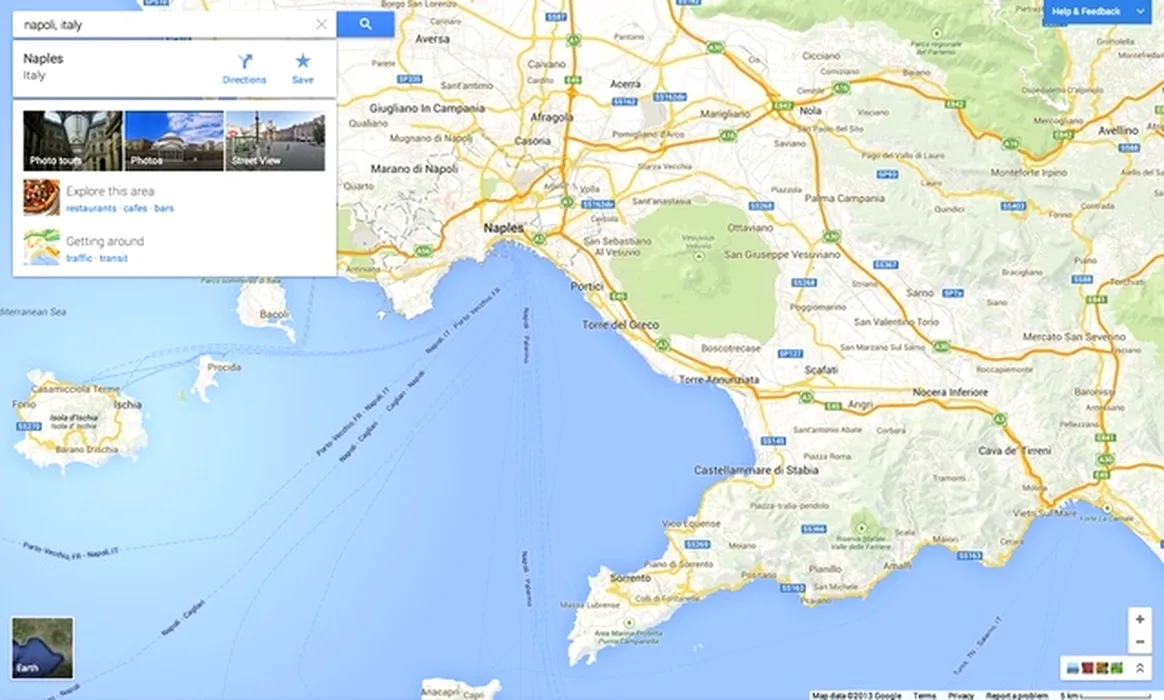Viewport: 1164px width, 700px height.
Task: Open Directions for Naples
Action: click(244, 69)
